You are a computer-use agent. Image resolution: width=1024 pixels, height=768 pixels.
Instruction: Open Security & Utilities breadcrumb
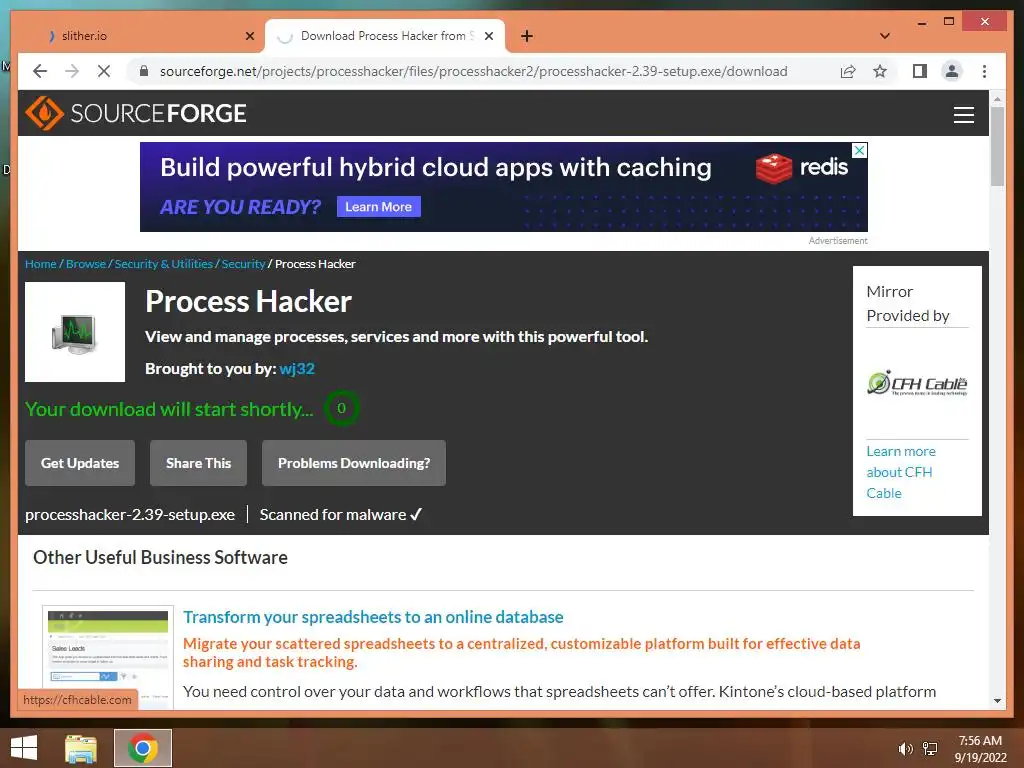(164, 264)
